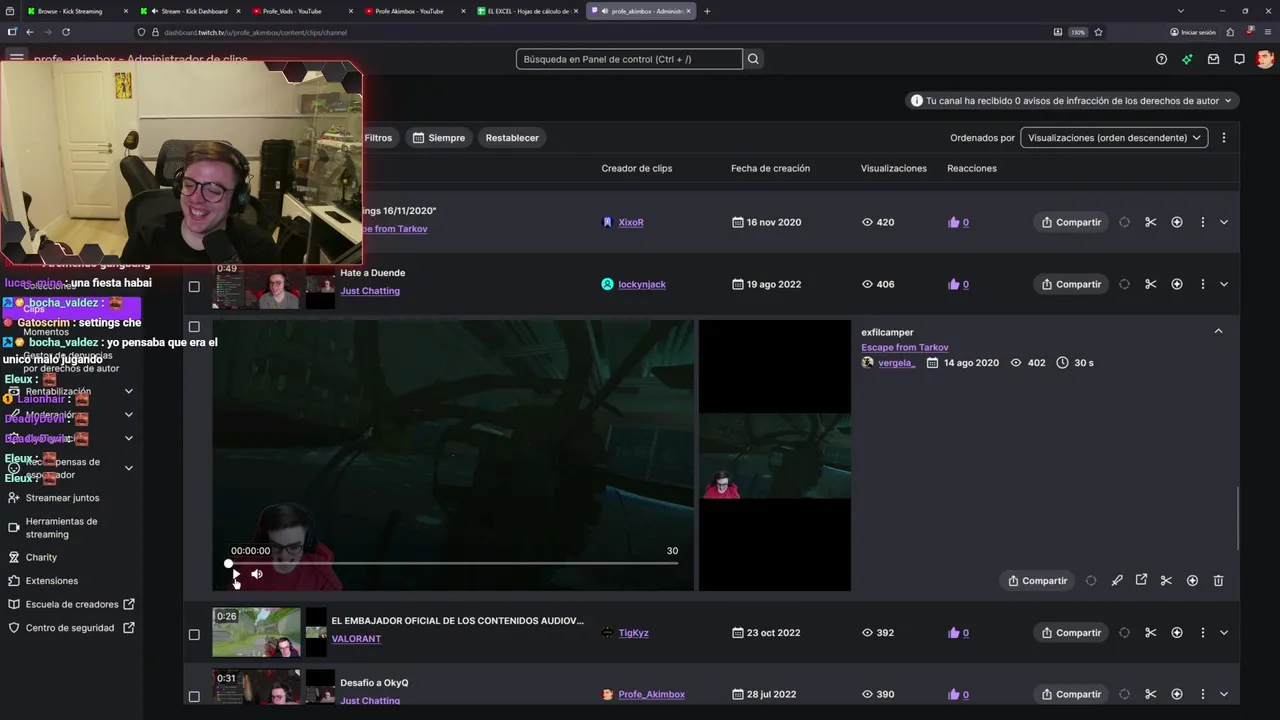Expand lockynjack clip row chevron
The width and height of the screenshot is (1280, 720).
[x=1224, y=284]
